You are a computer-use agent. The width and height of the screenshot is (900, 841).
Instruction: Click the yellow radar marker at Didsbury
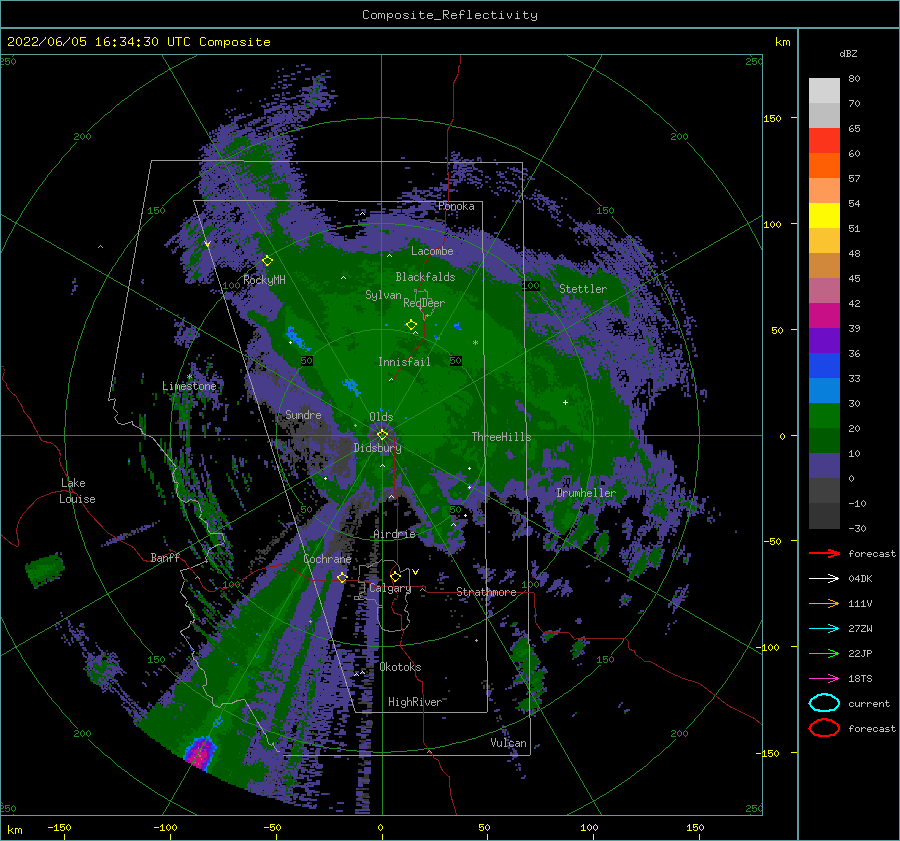coord(382,435)
